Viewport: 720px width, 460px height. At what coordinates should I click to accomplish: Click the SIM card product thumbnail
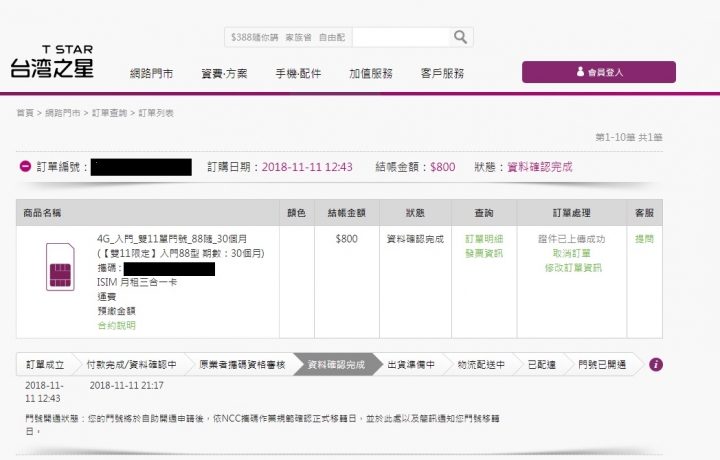tap(60, 267)
